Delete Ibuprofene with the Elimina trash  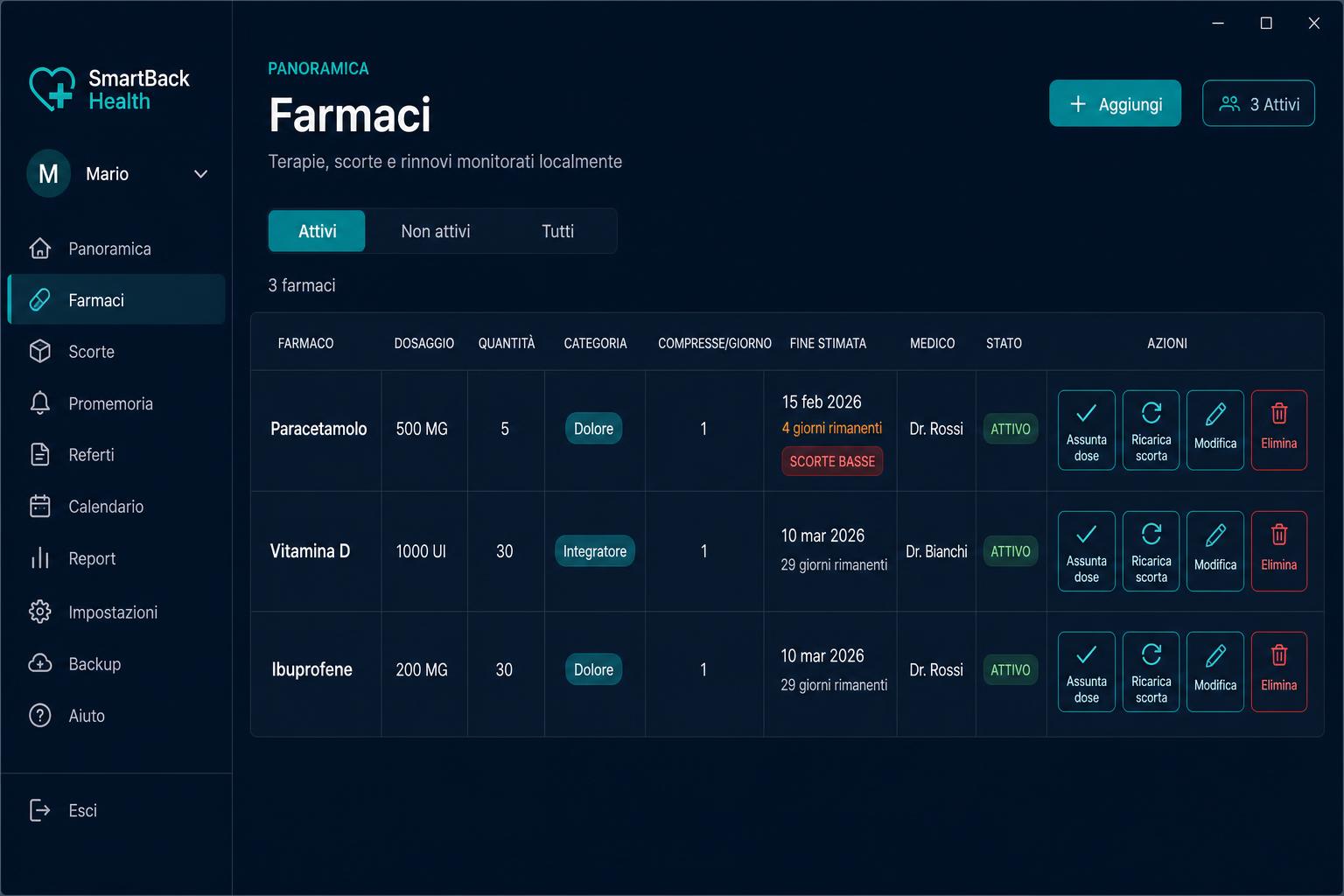[1279, 672]
